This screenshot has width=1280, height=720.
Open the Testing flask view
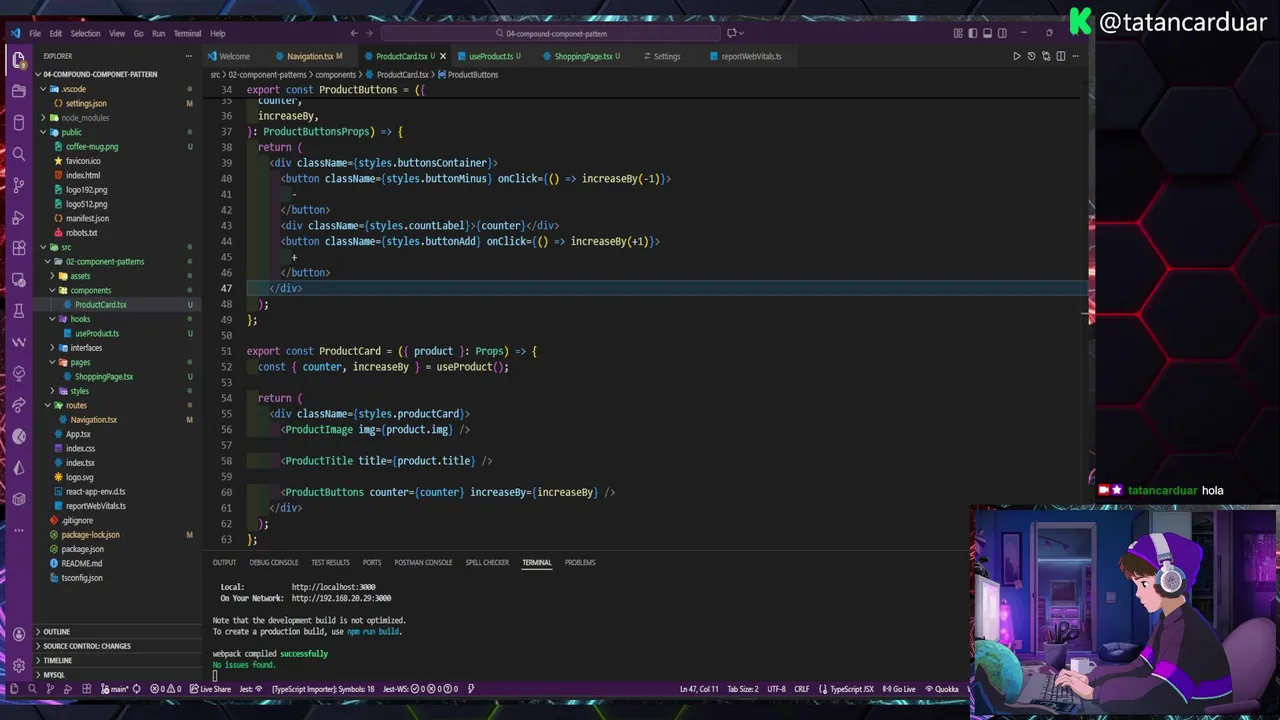(x=18, y=311)
